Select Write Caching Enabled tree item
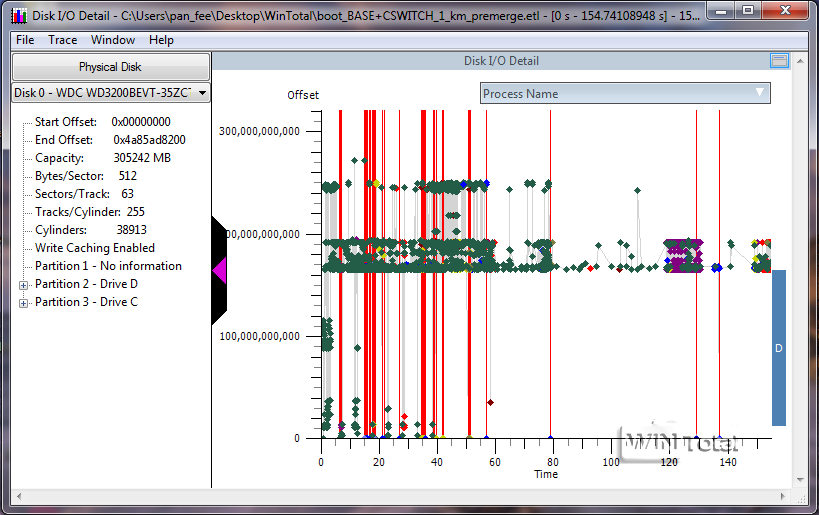Viewport: 819px width, 515px height. click(x=95, y=248)
